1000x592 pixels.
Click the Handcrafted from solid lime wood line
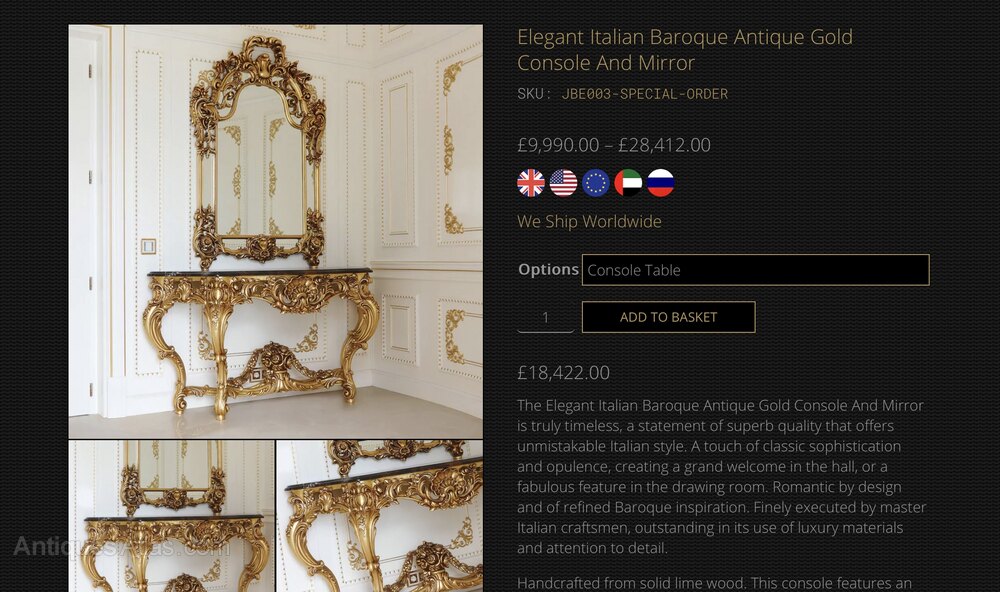point(714,583)
